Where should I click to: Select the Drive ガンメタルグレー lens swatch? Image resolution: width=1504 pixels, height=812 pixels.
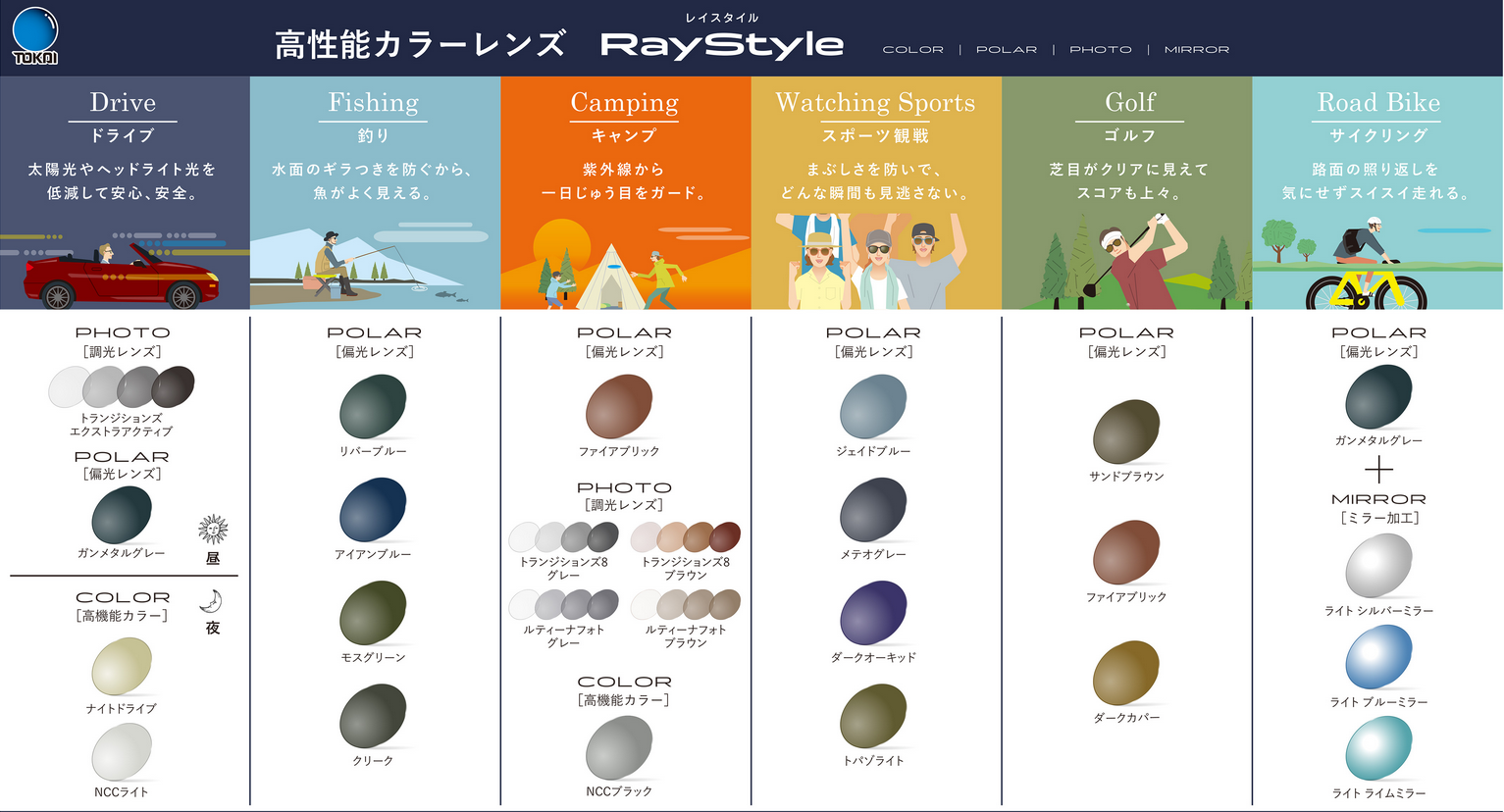coord(122,516)
